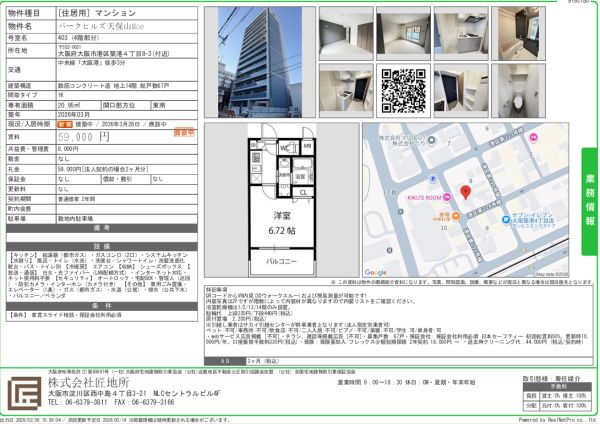
Task: Click the rent amount 59,000 円
Action: pyautogui.click(x=84, y=137)
